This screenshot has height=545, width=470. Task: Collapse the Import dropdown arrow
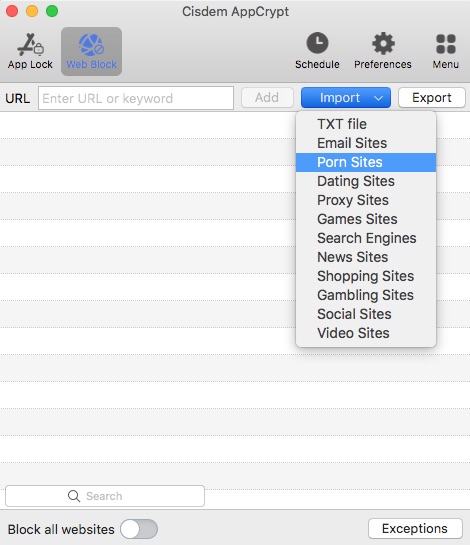click(x=378, y=98)
